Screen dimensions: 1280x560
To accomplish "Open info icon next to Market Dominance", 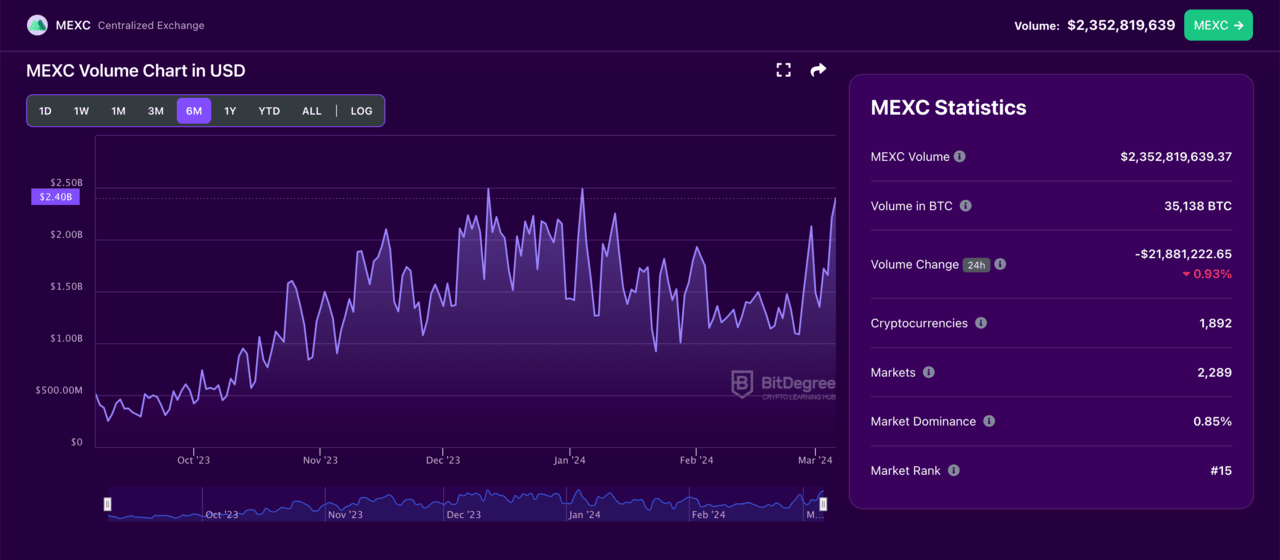I will click(x=989, y=421).
